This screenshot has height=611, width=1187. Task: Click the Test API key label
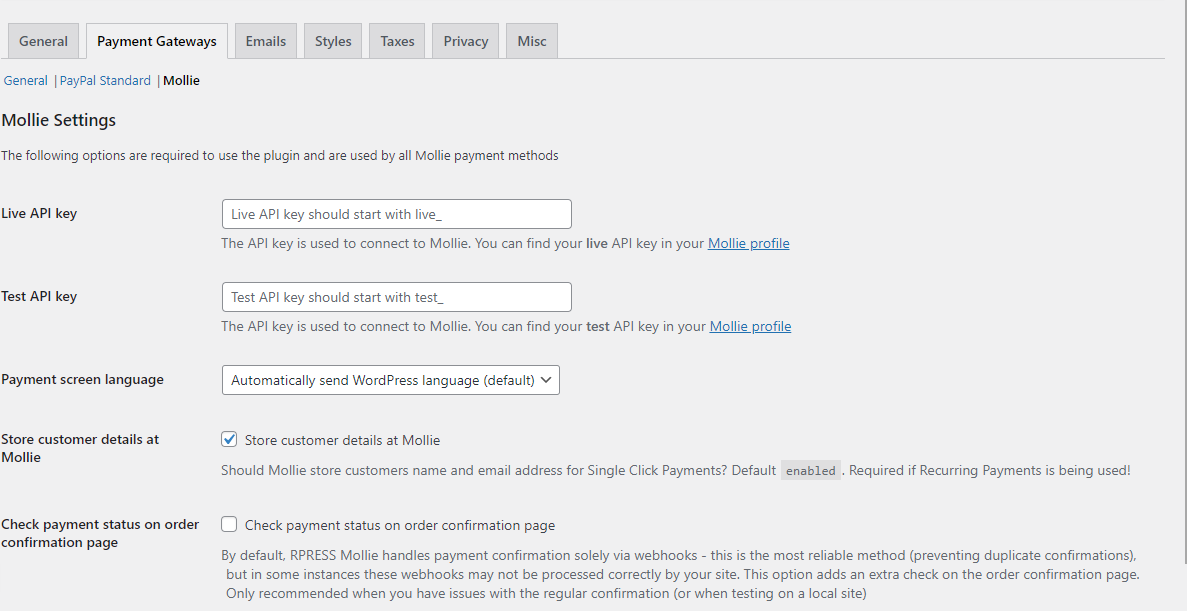pos(39,297)
